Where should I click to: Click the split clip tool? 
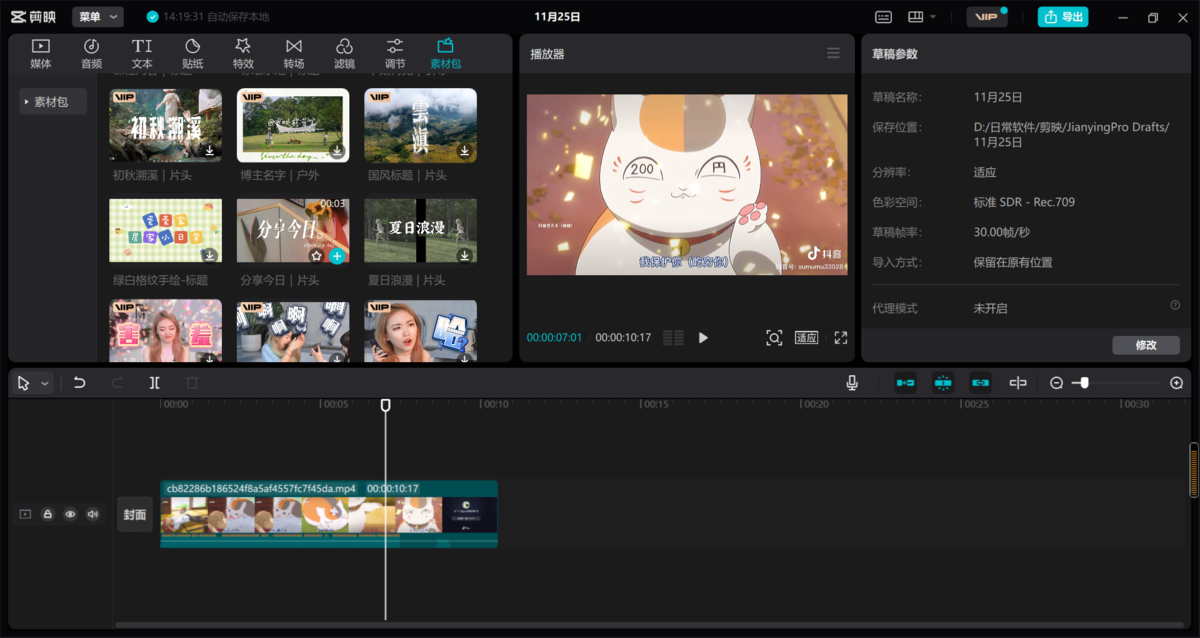[155, 383]
